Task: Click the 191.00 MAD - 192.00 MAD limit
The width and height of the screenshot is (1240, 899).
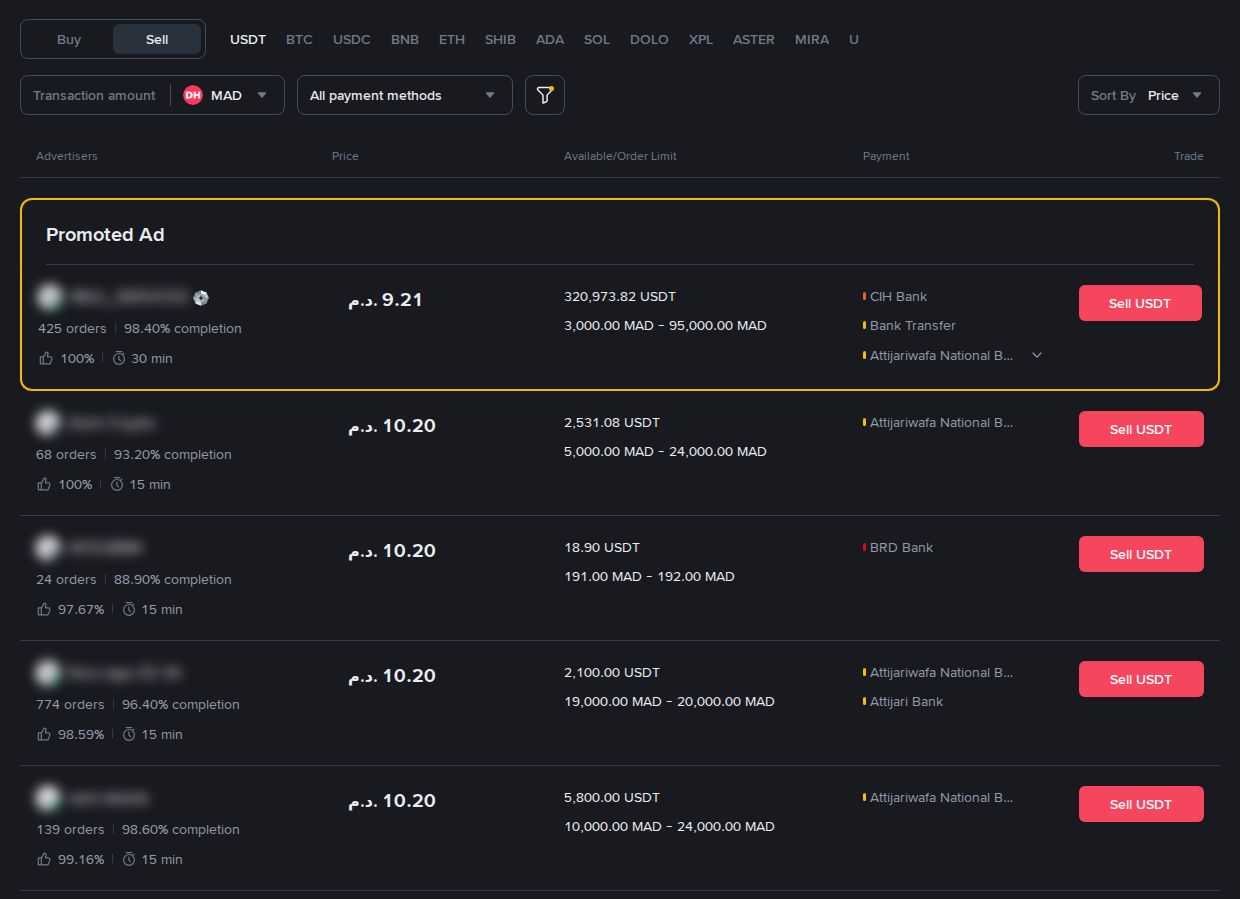Action: pyautogui.click(x=649, y=577)
